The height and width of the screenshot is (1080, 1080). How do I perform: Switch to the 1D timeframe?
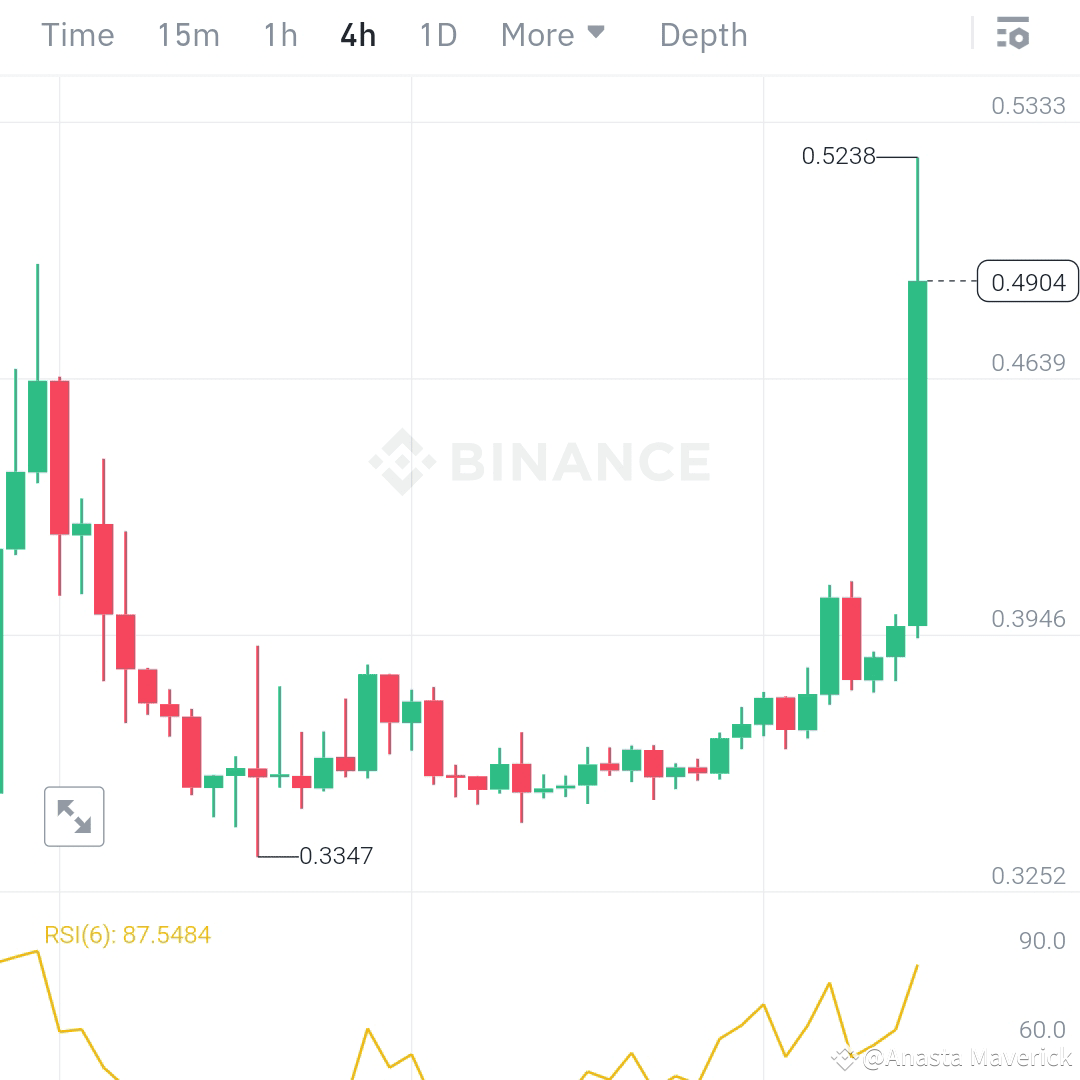click(437, 35)
